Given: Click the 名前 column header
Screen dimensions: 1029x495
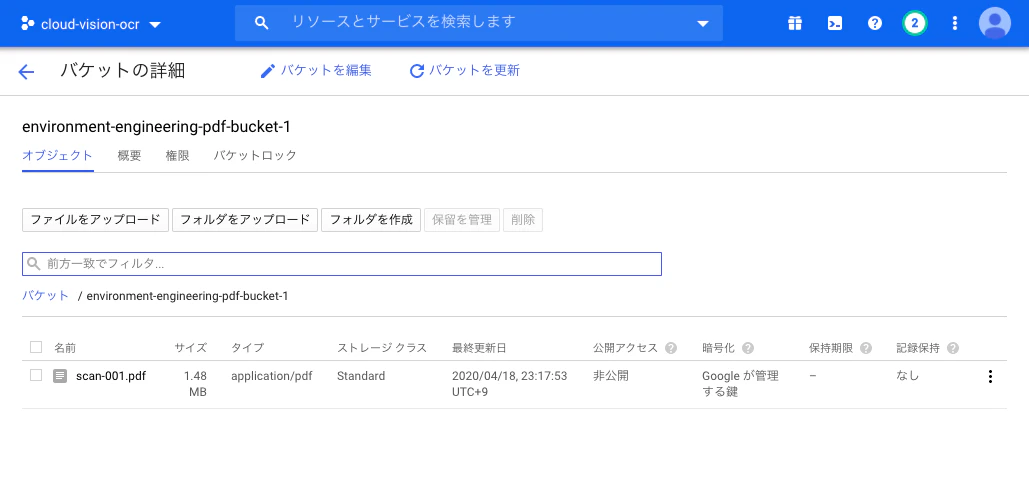Looking at the screenshot, I should [x=65, y=348].
